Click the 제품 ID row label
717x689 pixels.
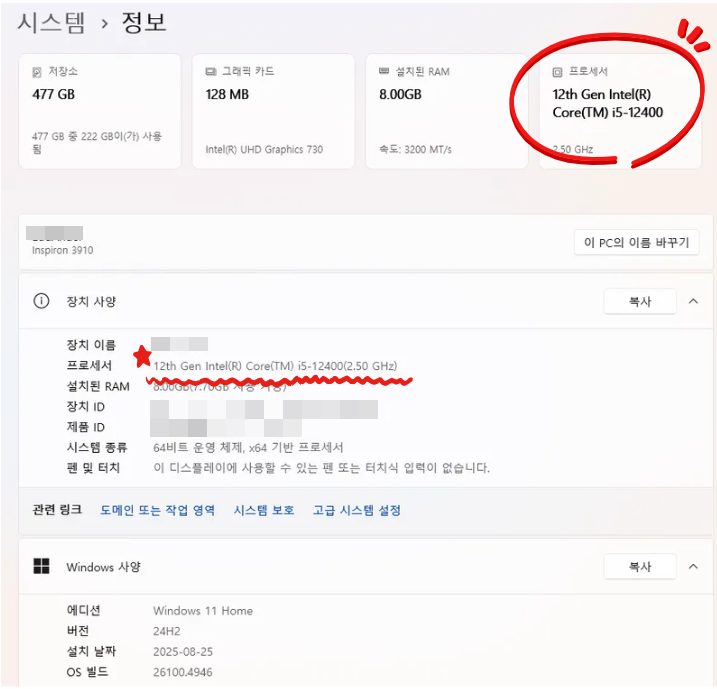point(86,427)
